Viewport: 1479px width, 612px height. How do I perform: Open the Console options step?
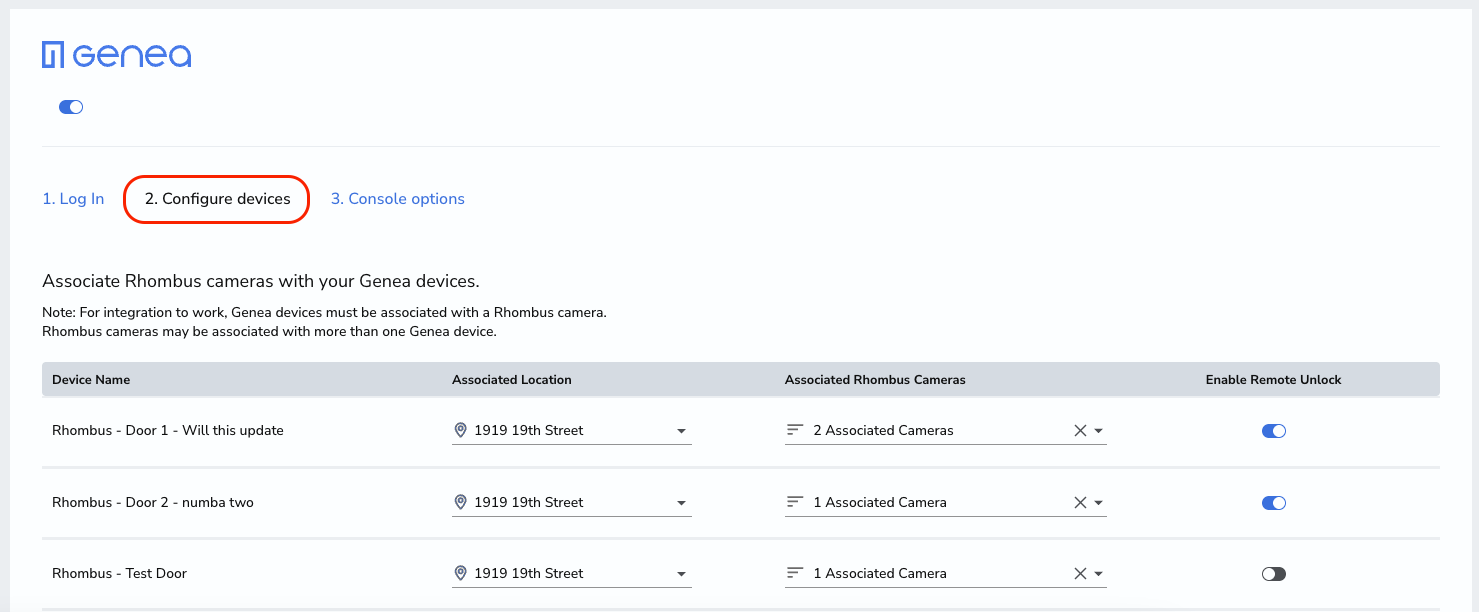397,198
